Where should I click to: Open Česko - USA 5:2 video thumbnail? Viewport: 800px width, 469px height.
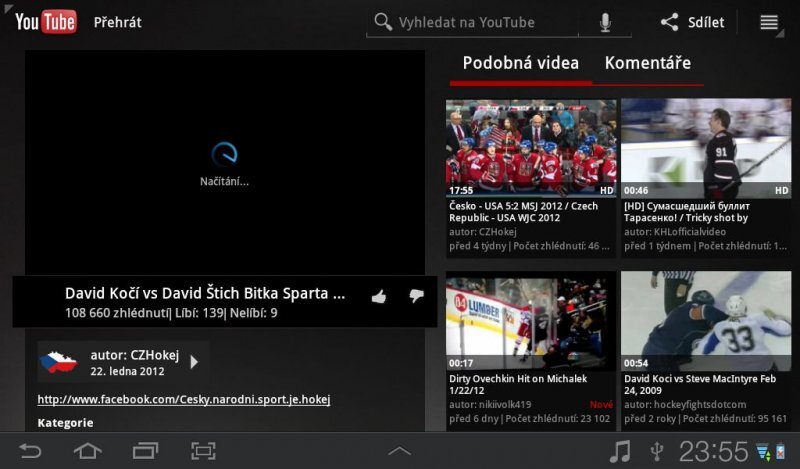point(531,148)
